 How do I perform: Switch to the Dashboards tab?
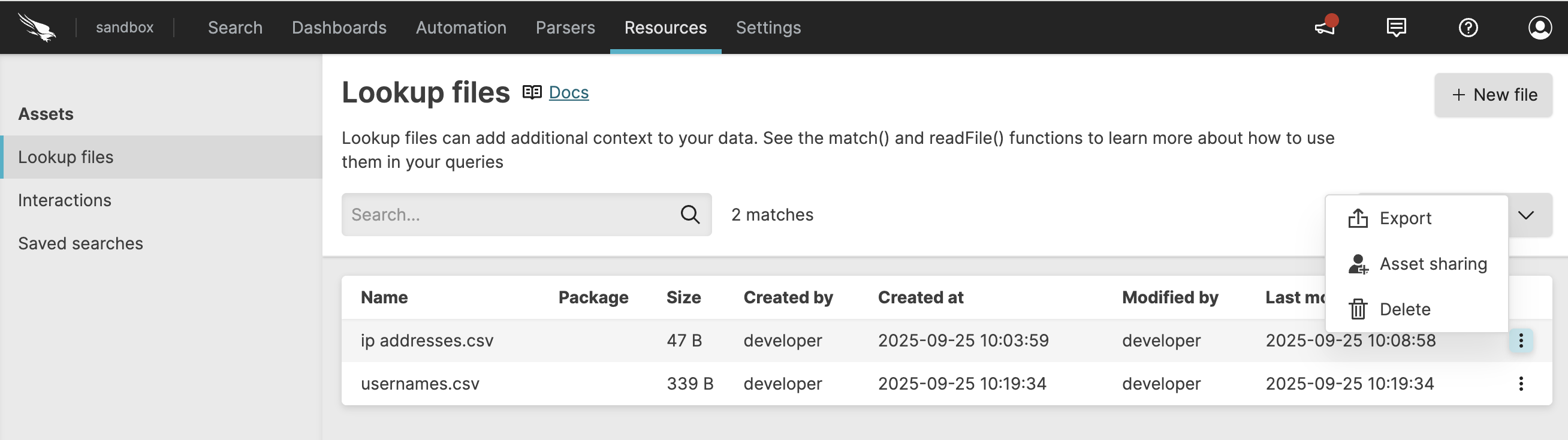[x=339, y=28]
